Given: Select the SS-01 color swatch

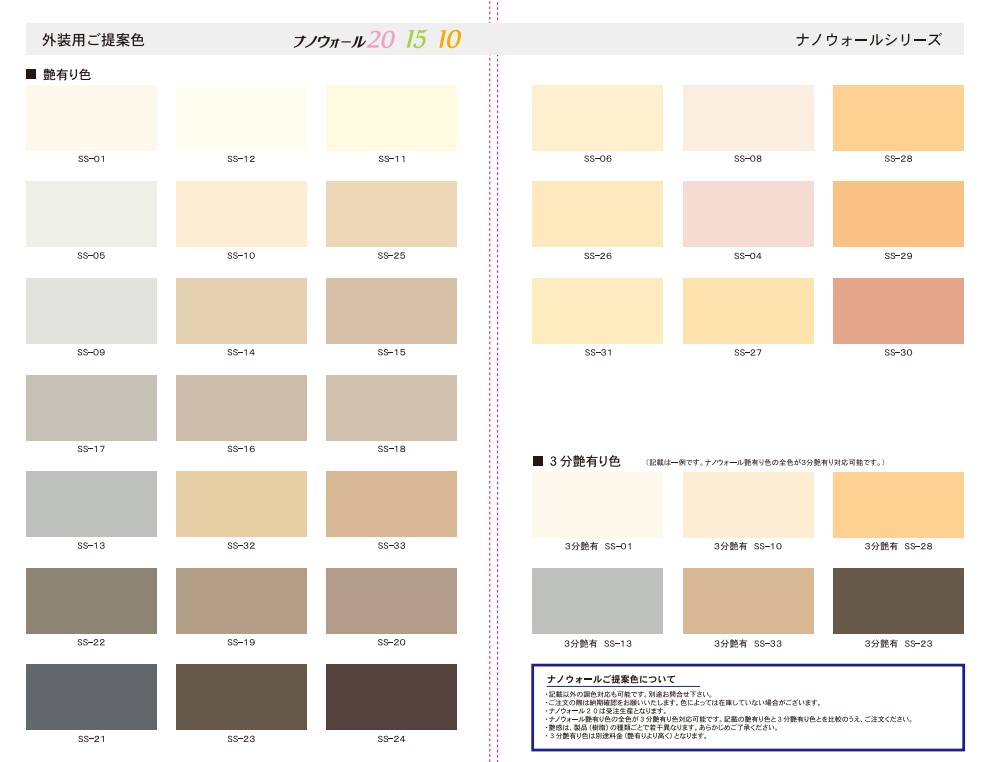Looking at the screenshot, I should (x=91, y=117).
